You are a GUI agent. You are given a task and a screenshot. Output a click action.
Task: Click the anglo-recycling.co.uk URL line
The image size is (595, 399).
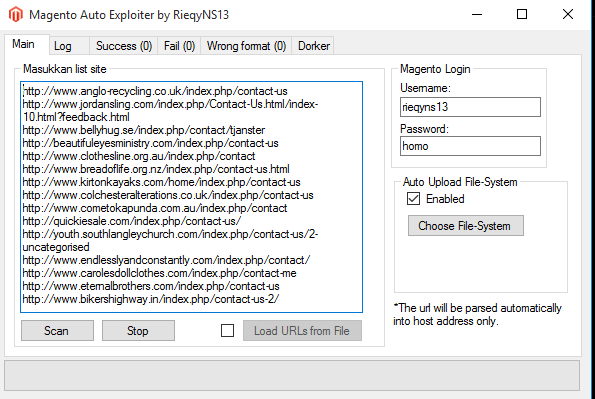point(155,91)
